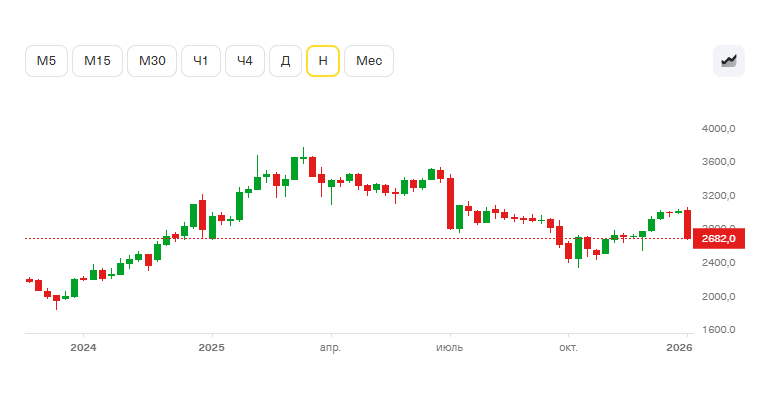Switch chart to Ч4 interval
Image resolution: width=776 pixels, height=412 pixels.
point(245,61)
